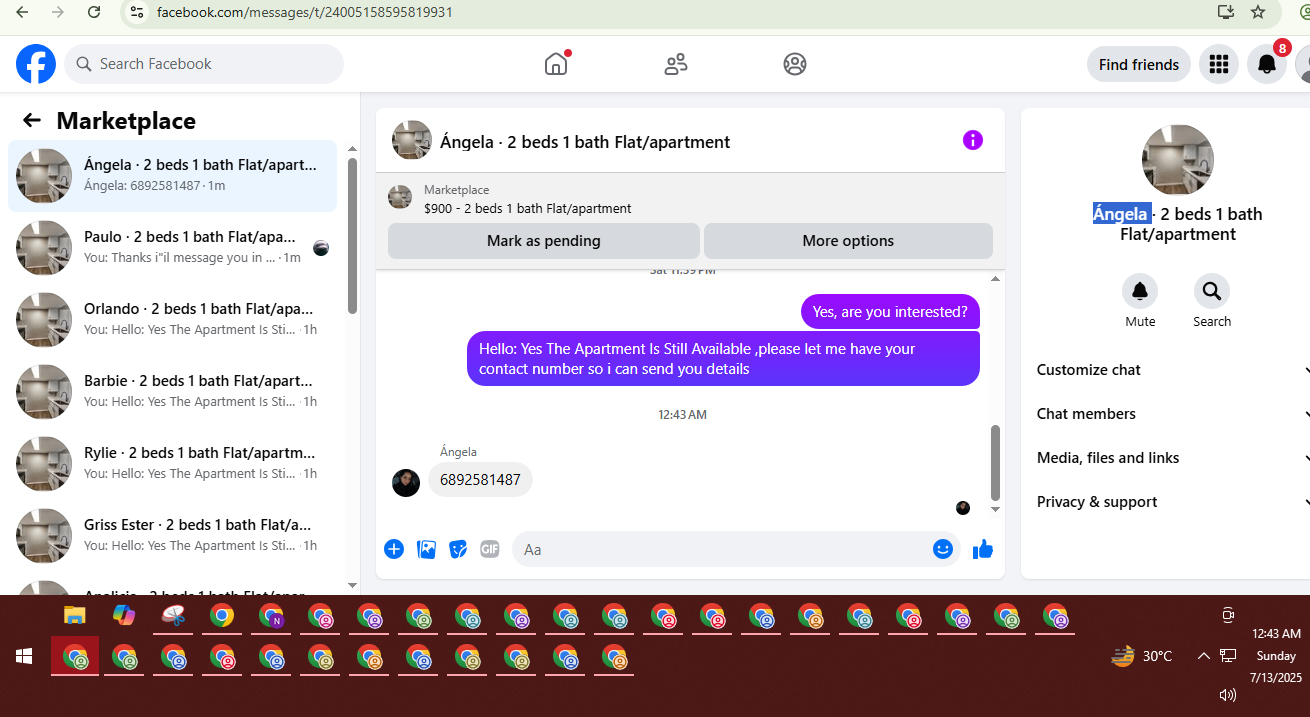Open the Griss Ester conversation in the list

click(172, 536)
